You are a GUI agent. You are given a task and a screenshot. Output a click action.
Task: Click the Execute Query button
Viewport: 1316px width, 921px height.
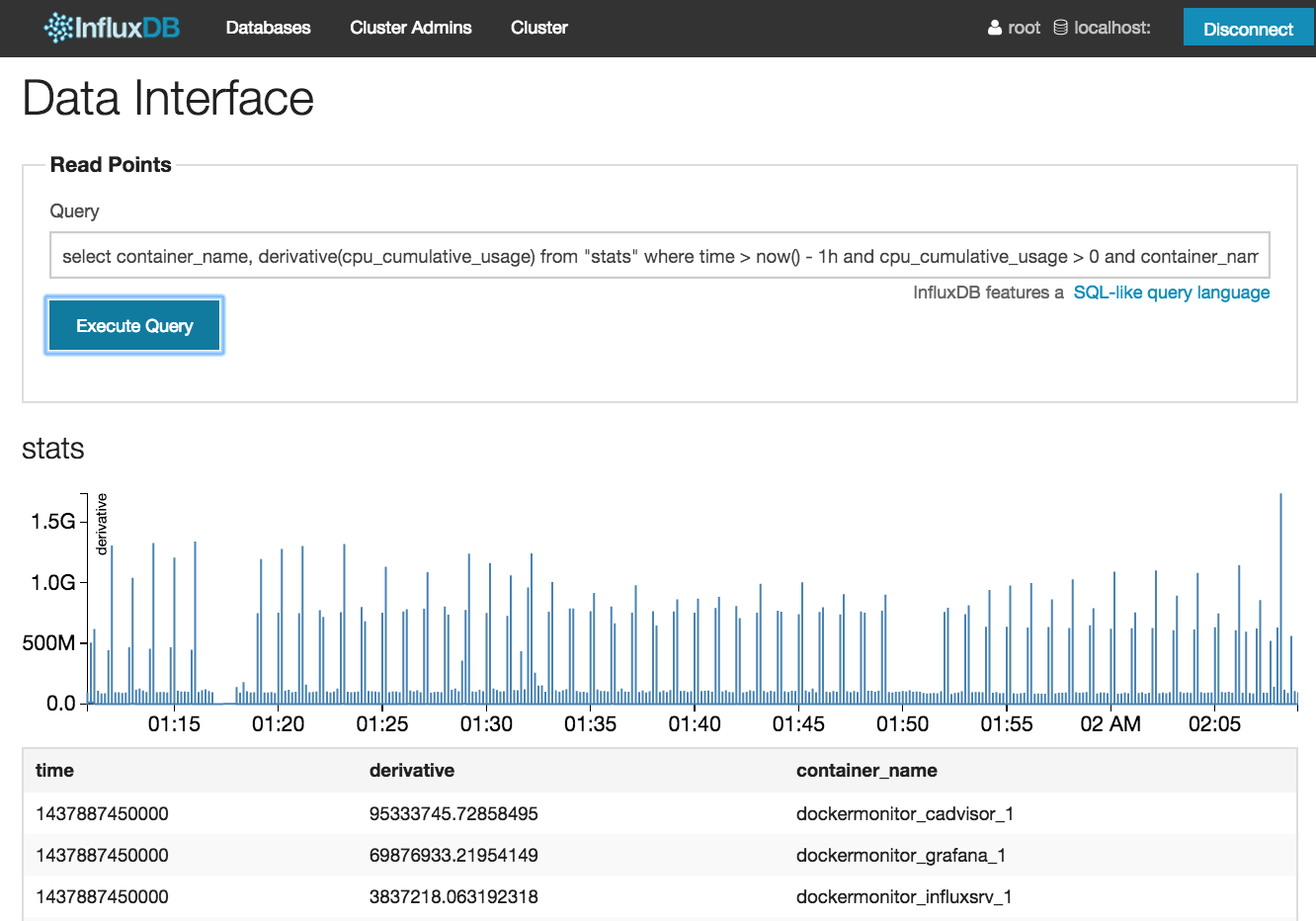tap(134, 325)
